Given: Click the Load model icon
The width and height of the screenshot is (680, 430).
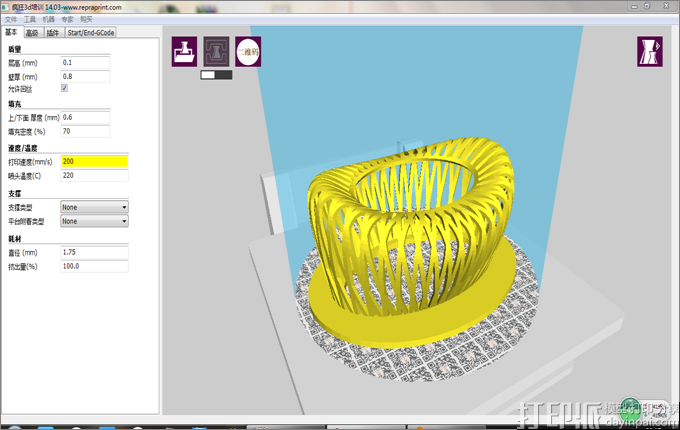Looking at the screenshot, I should click(x=185, y=51).
